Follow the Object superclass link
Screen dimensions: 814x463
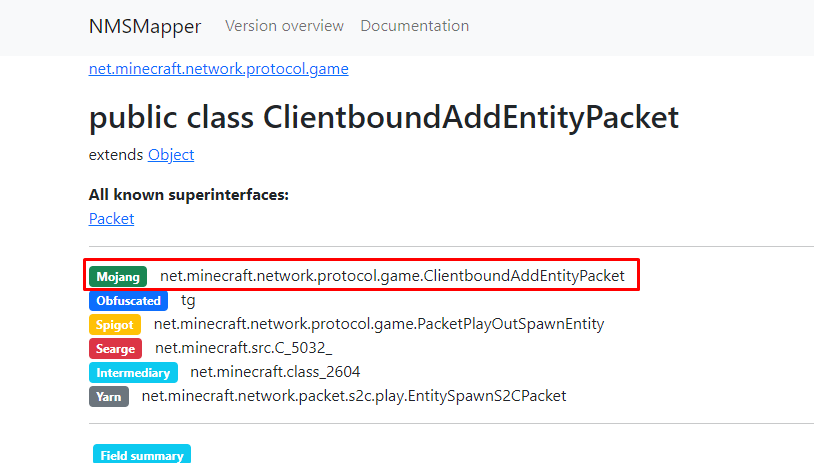tap(171, 155)
